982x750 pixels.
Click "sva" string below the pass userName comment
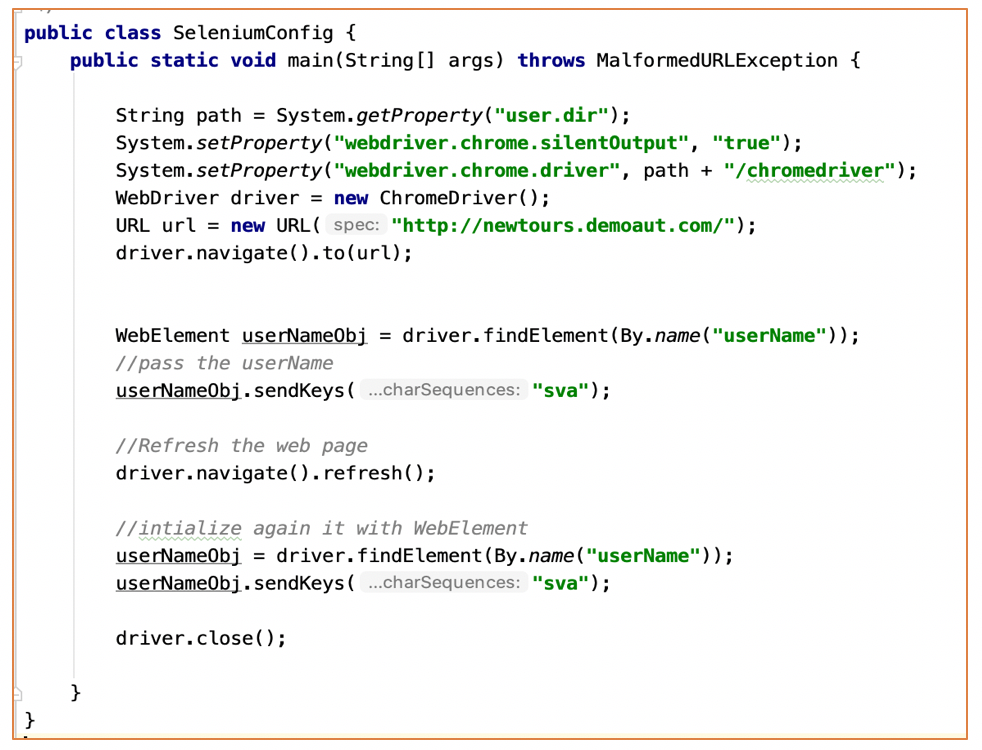561,391
